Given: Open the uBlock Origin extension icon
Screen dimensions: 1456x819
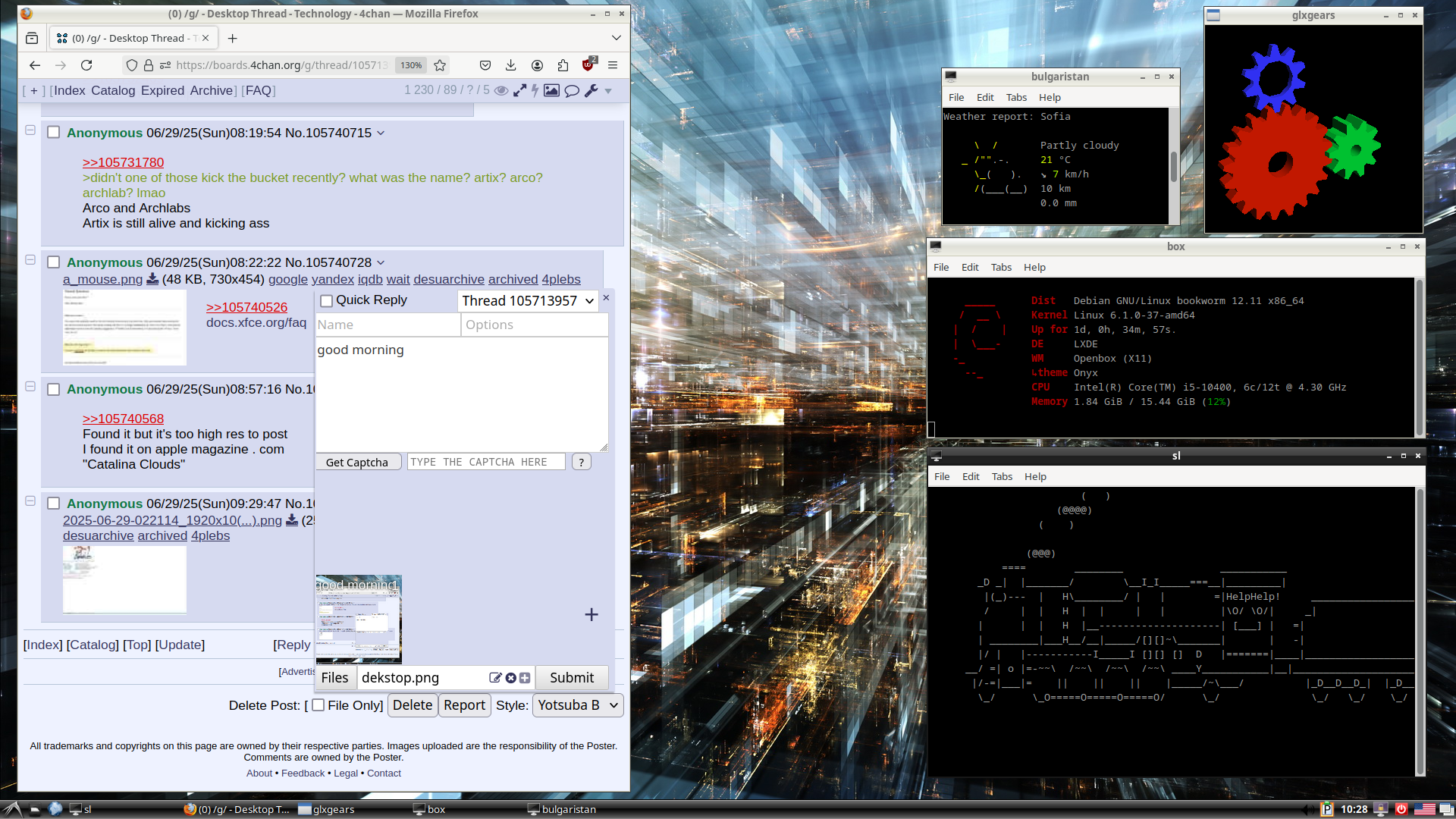Looking at the screenshot, I should (588, 64).
